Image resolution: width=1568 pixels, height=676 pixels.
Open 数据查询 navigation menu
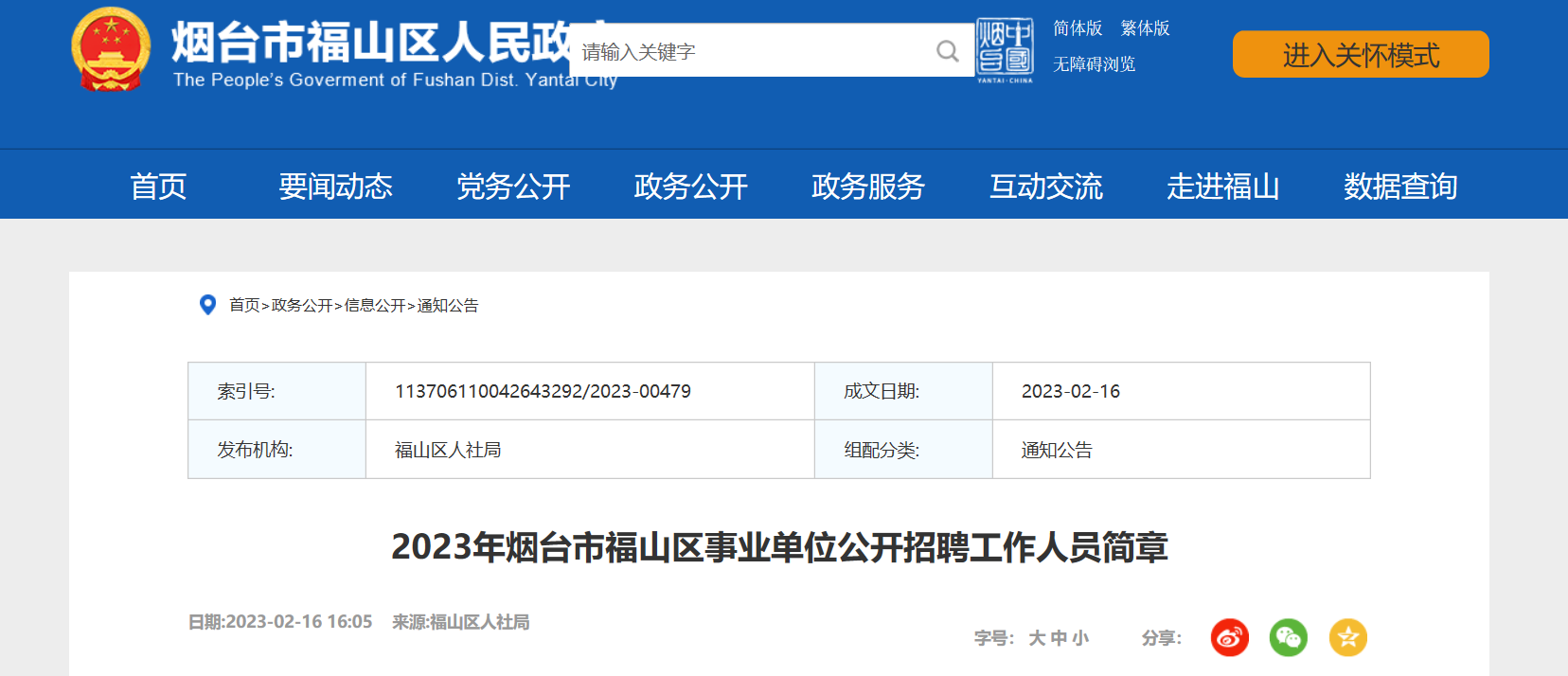pyautogui.click(x=1400, y=186)
